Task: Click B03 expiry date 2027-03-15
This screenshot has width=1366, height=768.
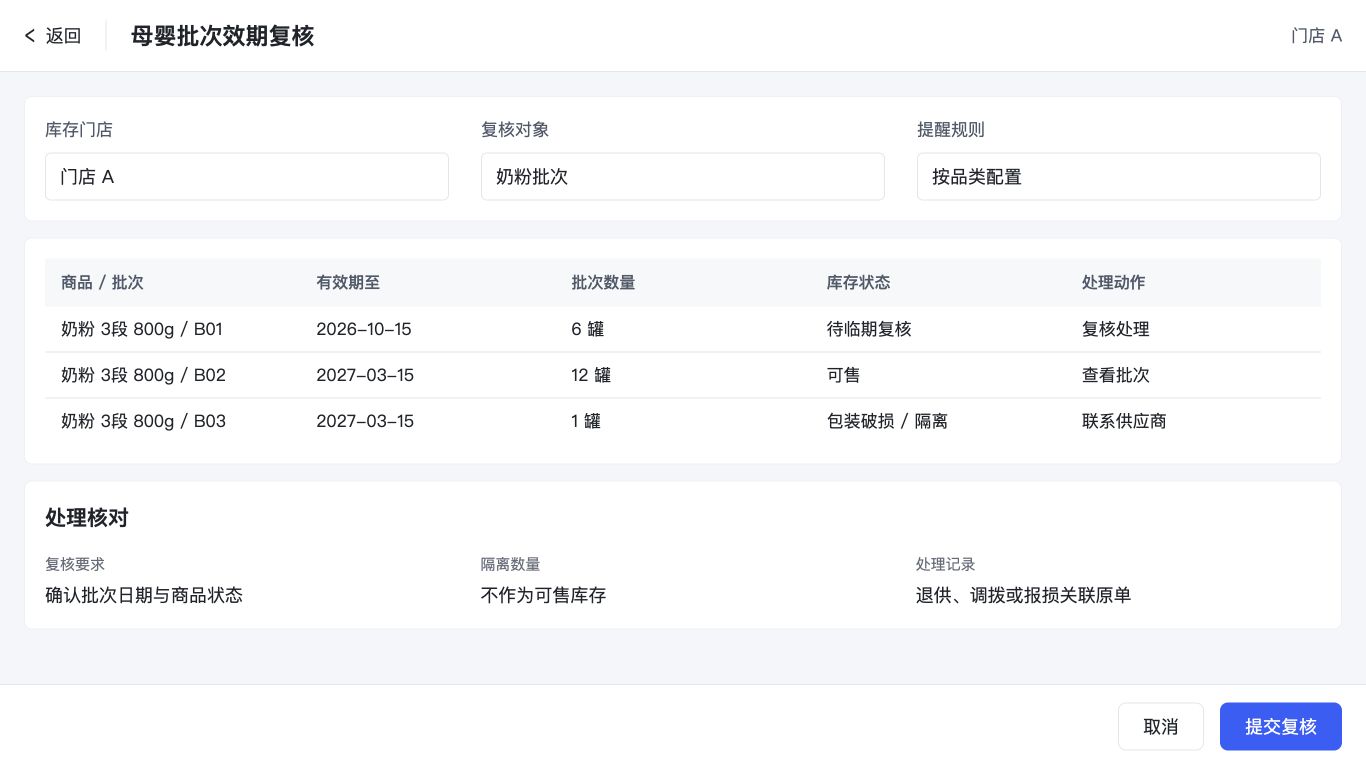Action: pos(365,421)
